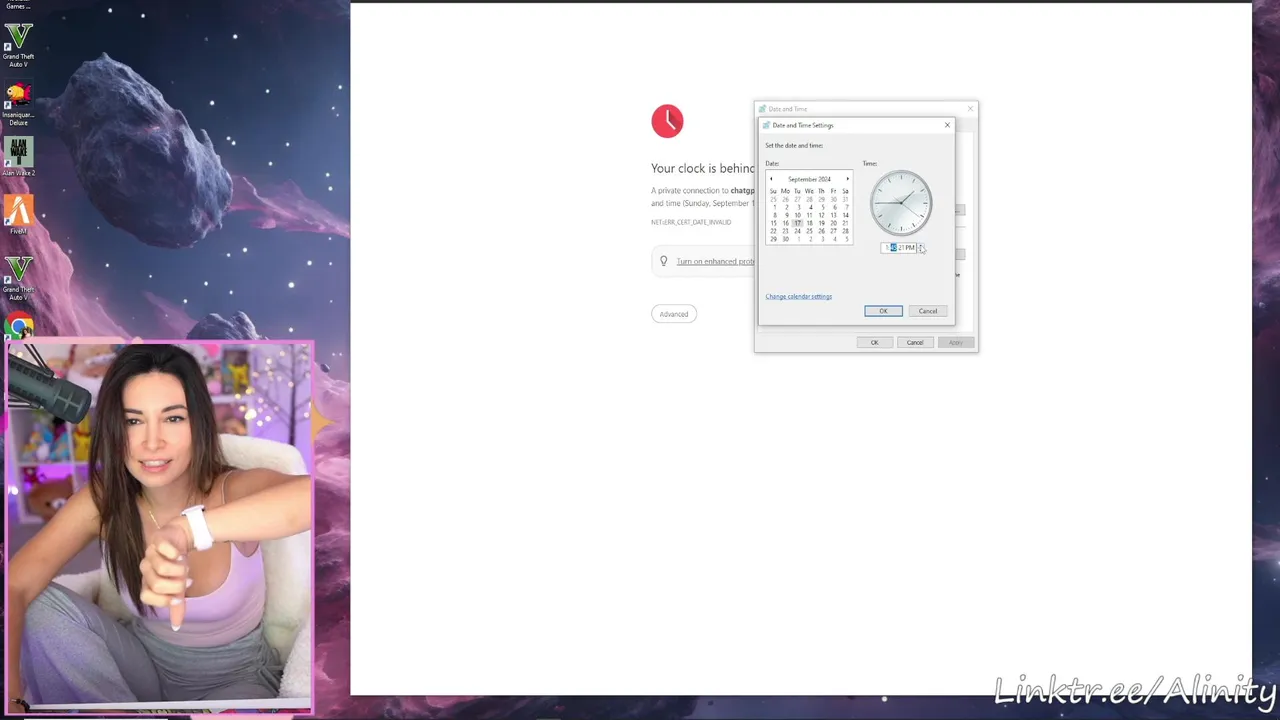Increase time with the up stepper arrow
This screenshot has width=1280, height=720.
(x=921, y=245)
